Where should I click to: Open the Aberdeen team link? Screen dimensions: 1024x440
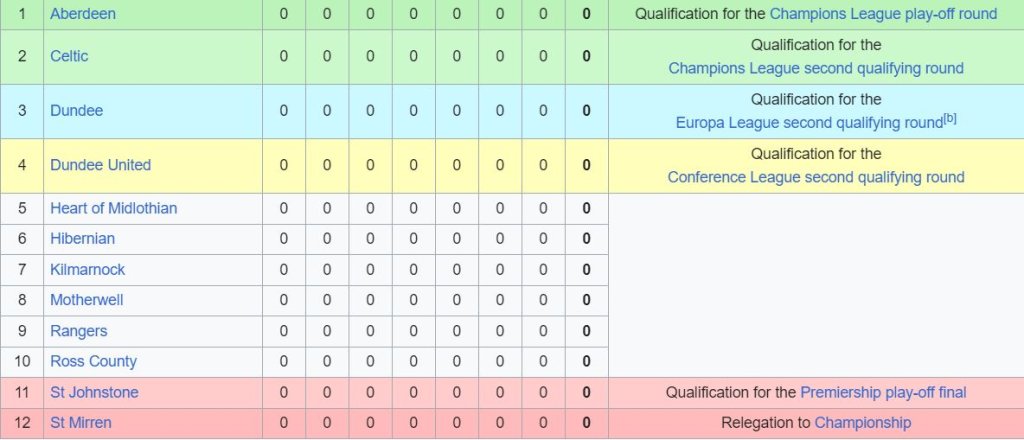83,14
